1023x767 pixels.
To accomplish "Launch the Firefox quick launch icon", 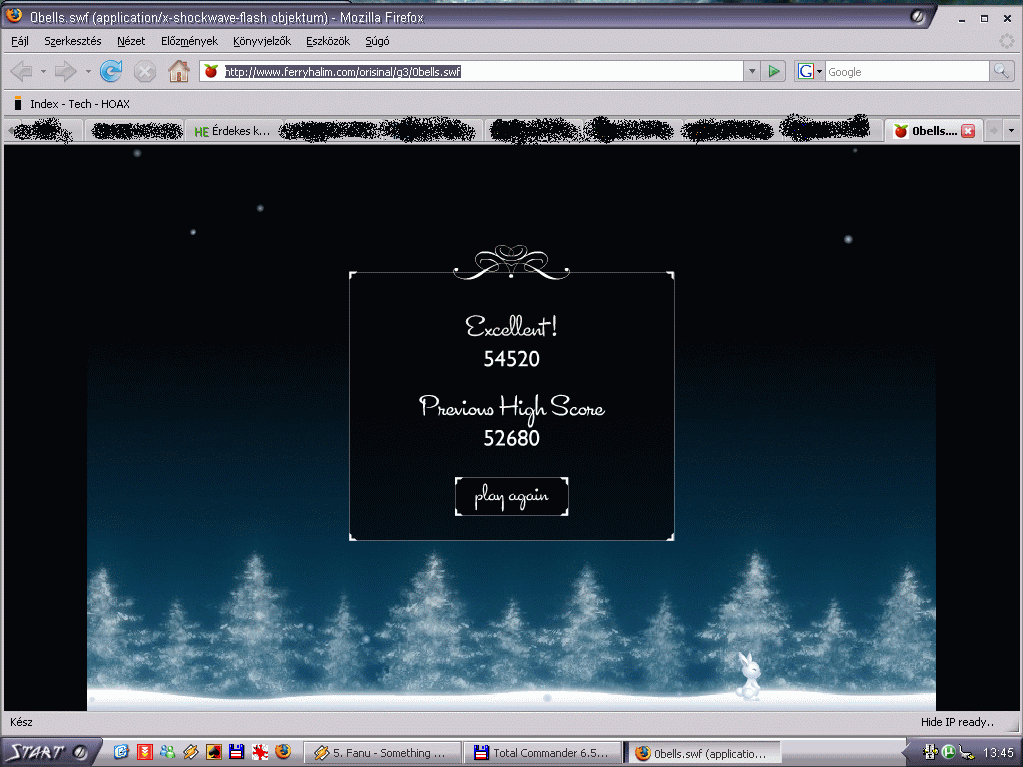I will [283, 752].
